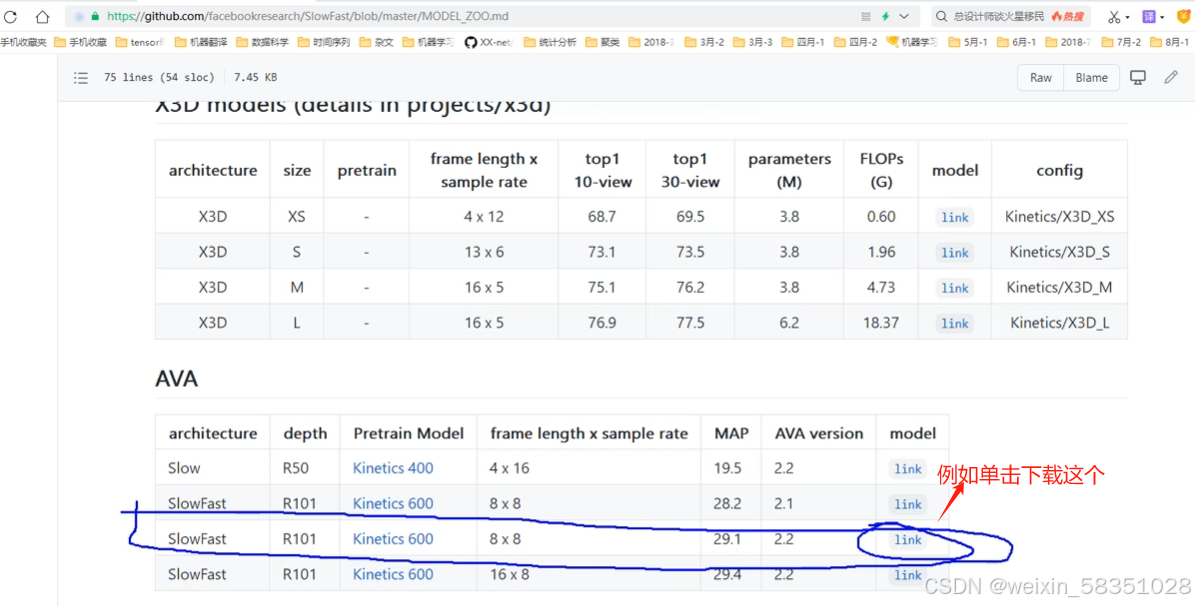The height and width of the screenshot is (606, 1195).
Task: Download the model link in the 29.1 MAP row
Action: click(x=908, y=540)
